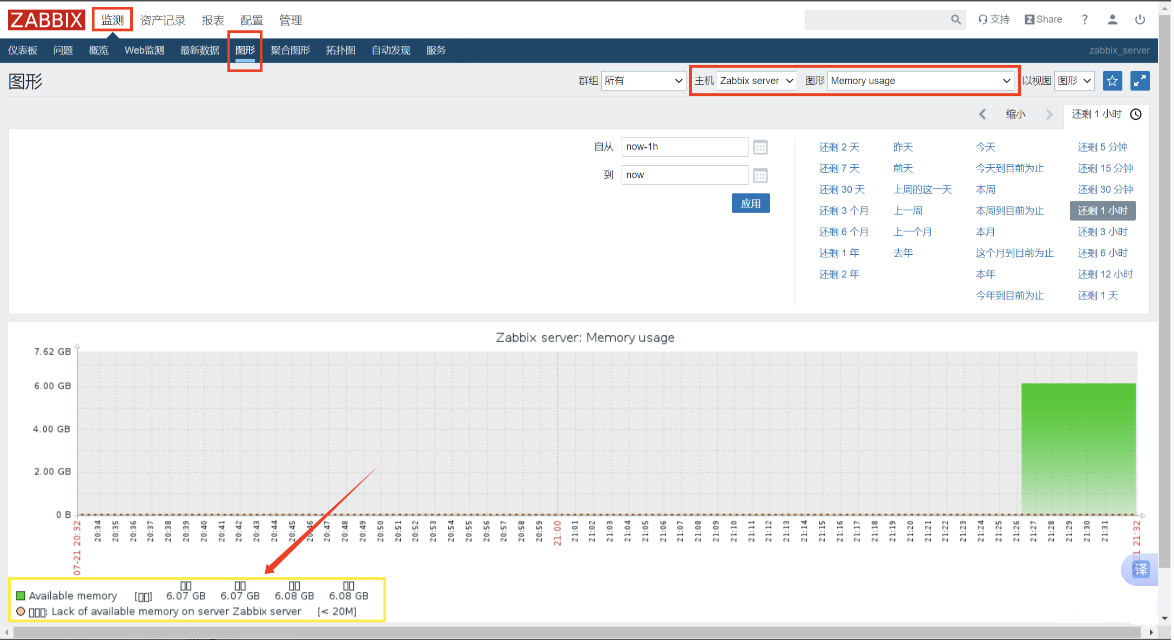Select the 去年 range link
The height and width of the screenshot is (640, 1174).
903,253
